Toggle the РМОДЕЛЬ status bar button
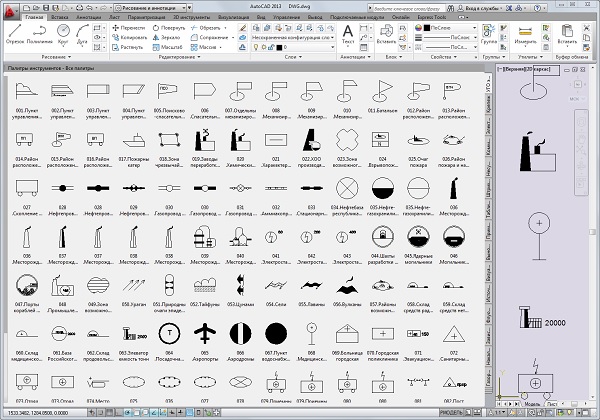The image size is (600, 420). click(452, 413)
